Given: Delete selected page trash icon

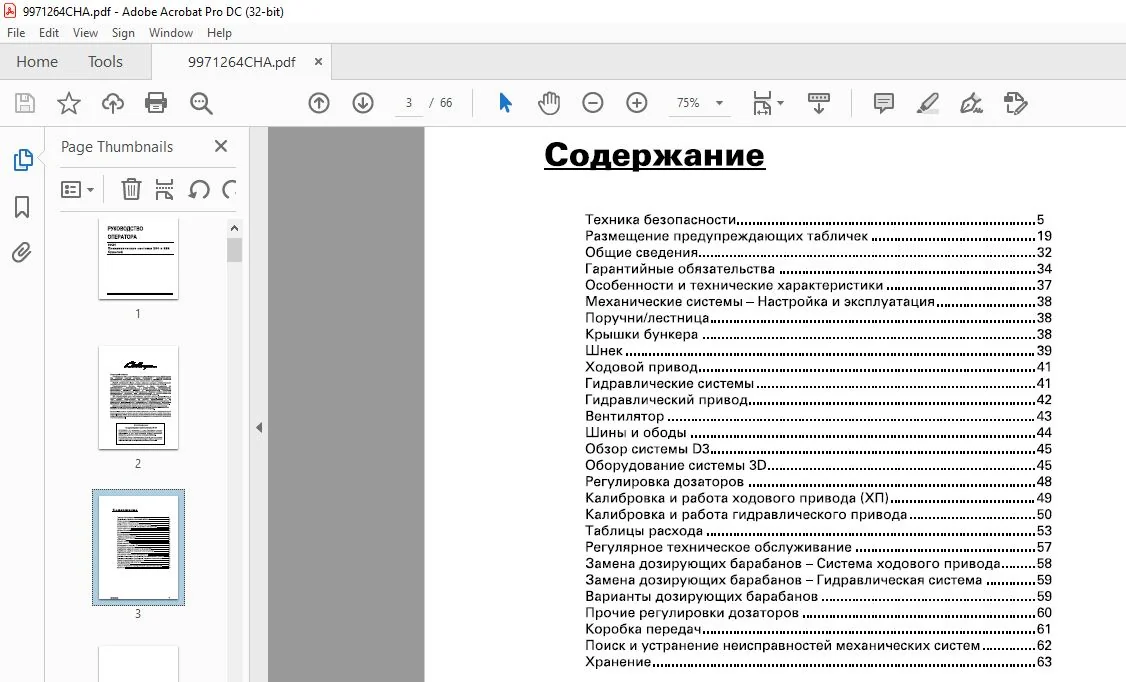Looking at the screenshot, I should click(x=131, y=190).
